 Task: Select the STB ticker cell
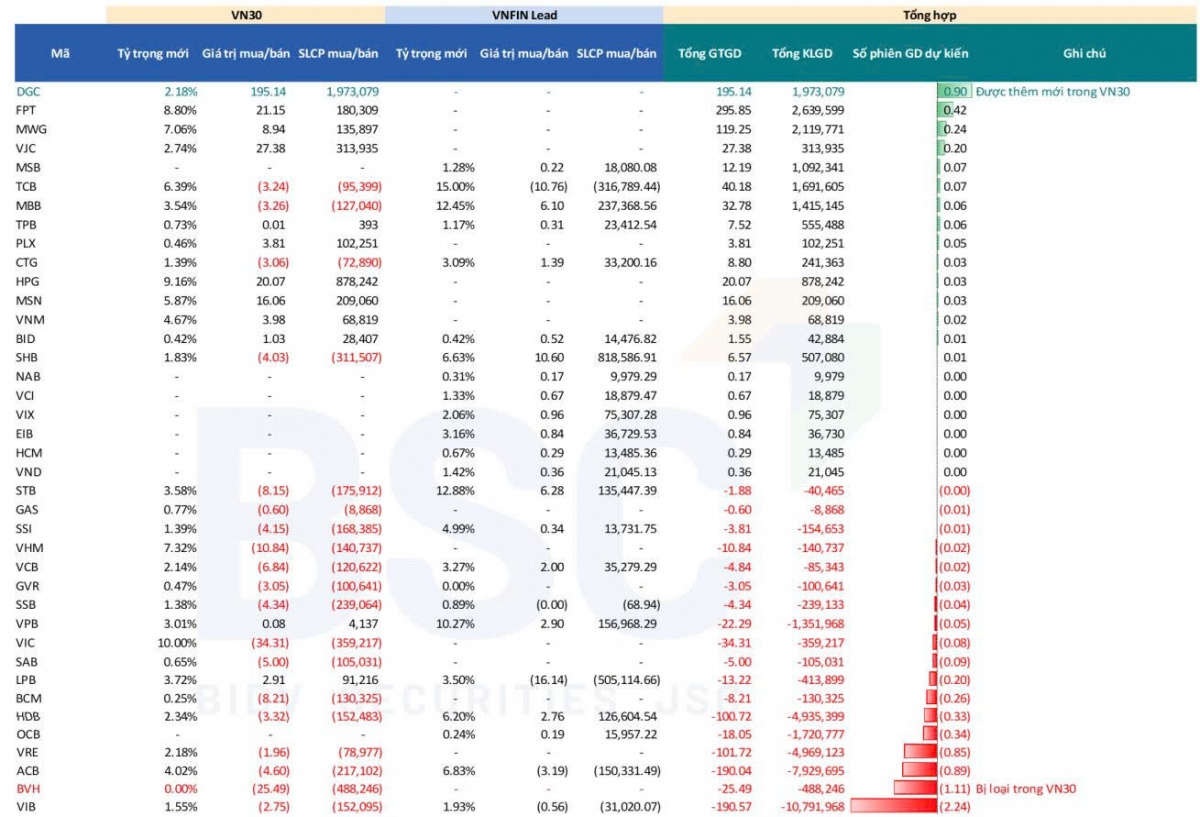pos(27,490)
